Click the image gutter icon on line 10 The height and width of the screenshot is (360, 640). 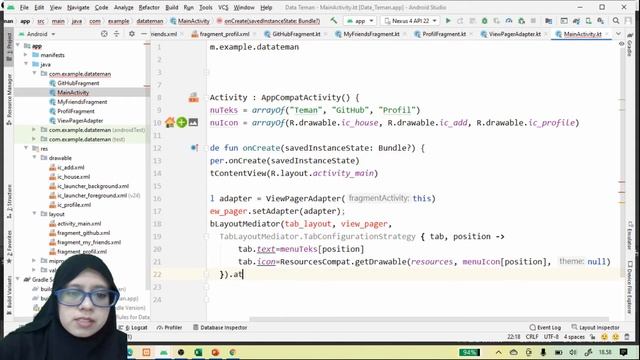[x=193, y=122]
